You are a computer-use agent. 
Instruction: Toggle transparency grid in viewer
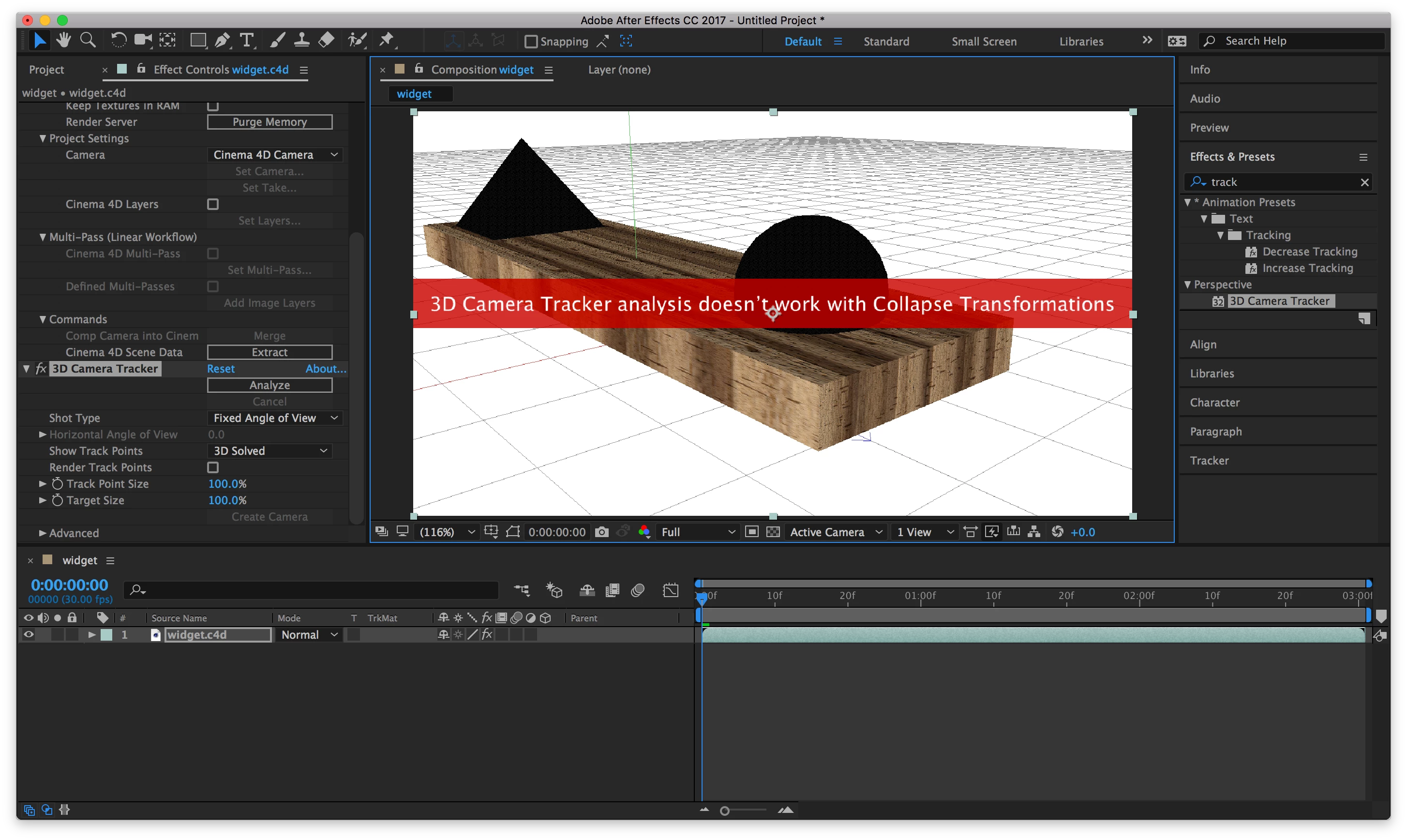773,532
